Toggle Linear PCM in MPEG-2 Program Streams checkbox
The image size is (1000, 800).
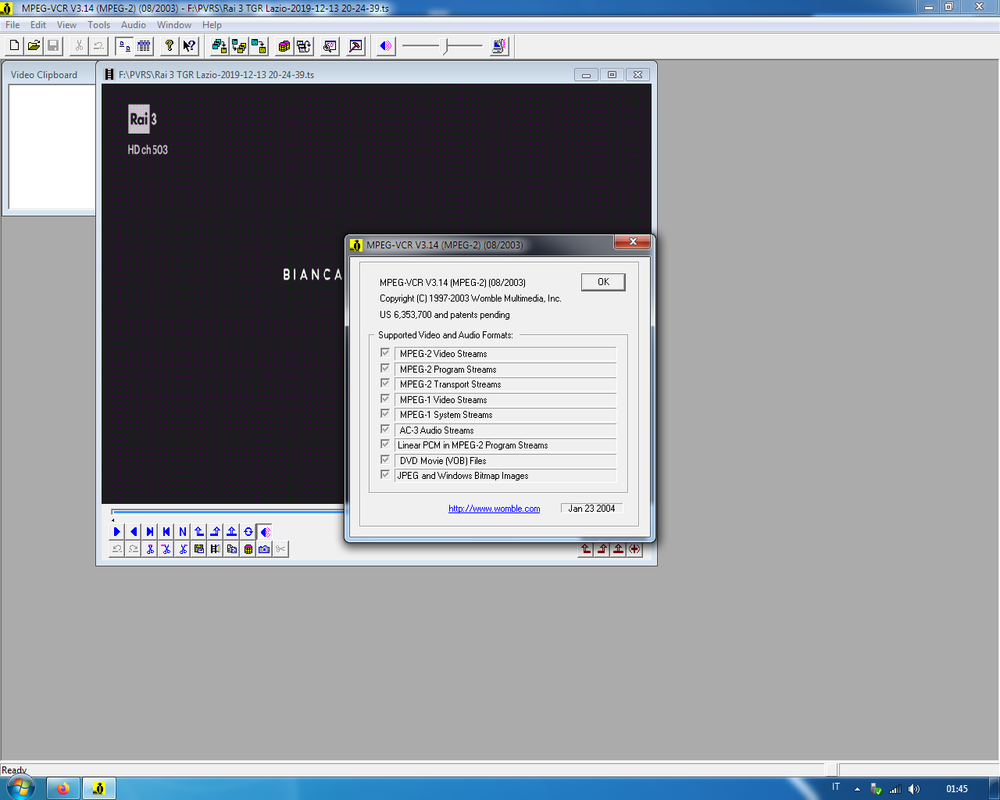coord(385,444)
